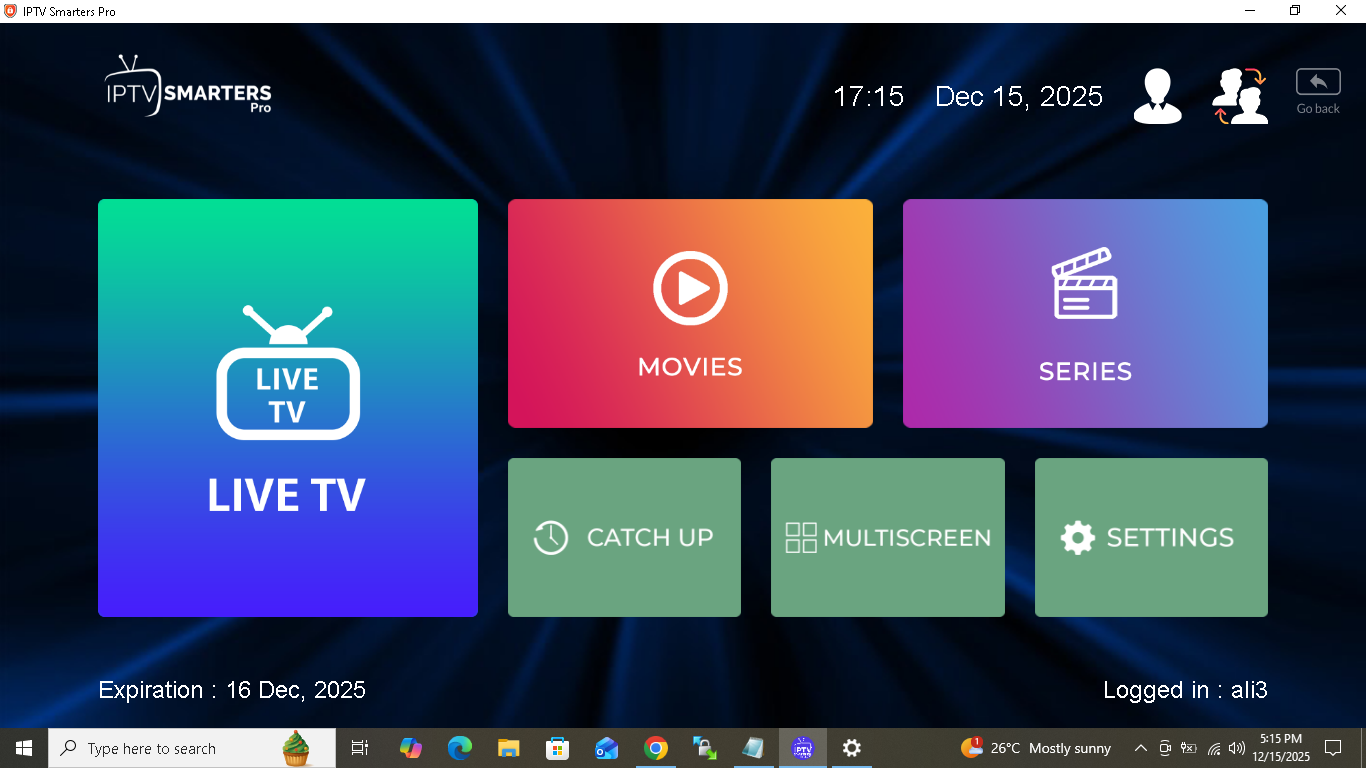This screenshot has height=768, width=1366.
Task: Click the volume speaker tray icon
Action: pos(1237,748)
